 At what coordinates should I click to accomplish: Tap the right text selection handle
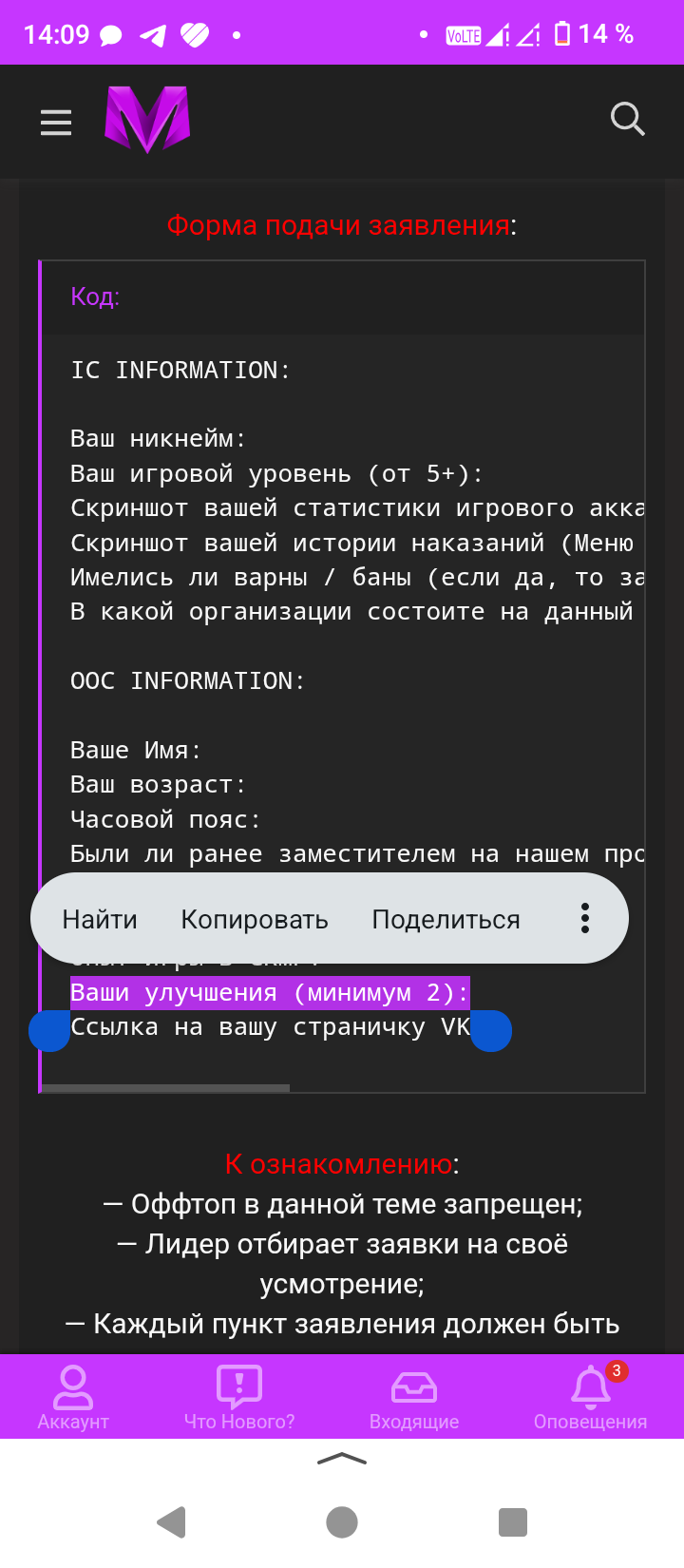[x=491, y=1032]
